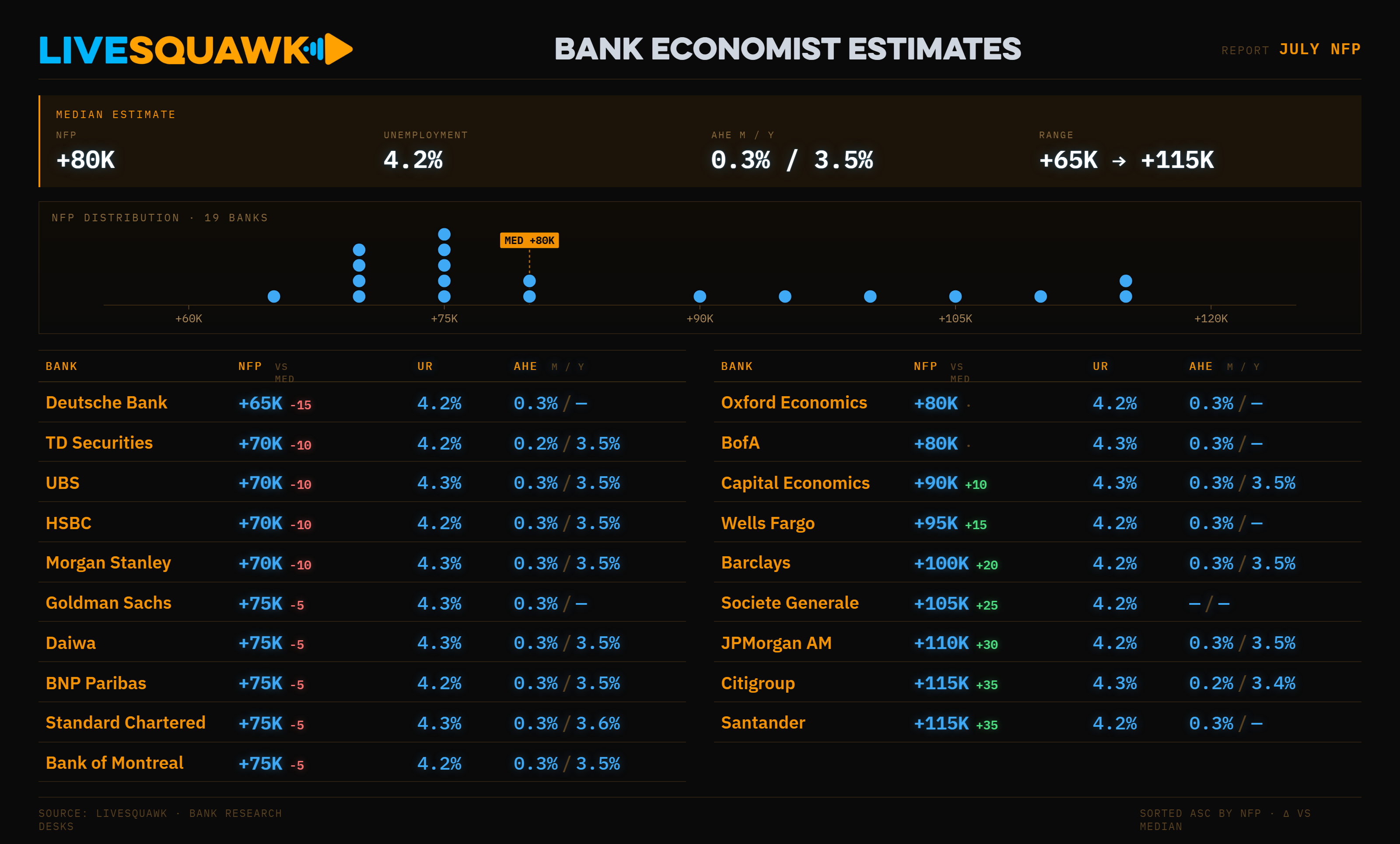The image size is (1400, 844).
Task: Click the +35 delta in the Santander row
Action: 987,725
